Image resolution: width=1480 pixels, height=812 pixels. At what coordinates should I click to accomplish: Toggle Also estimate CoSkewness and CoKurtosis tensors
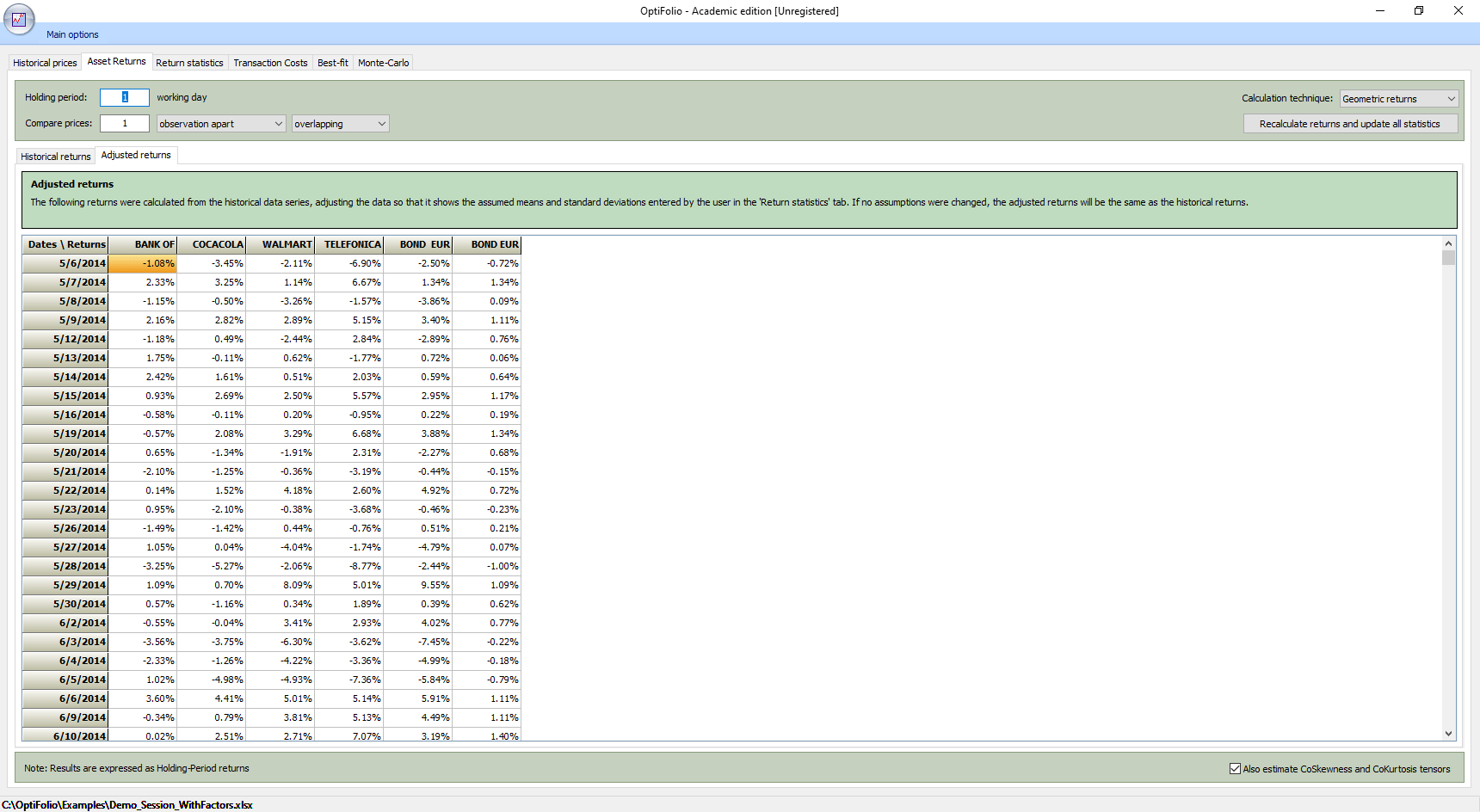(1235, 769)
